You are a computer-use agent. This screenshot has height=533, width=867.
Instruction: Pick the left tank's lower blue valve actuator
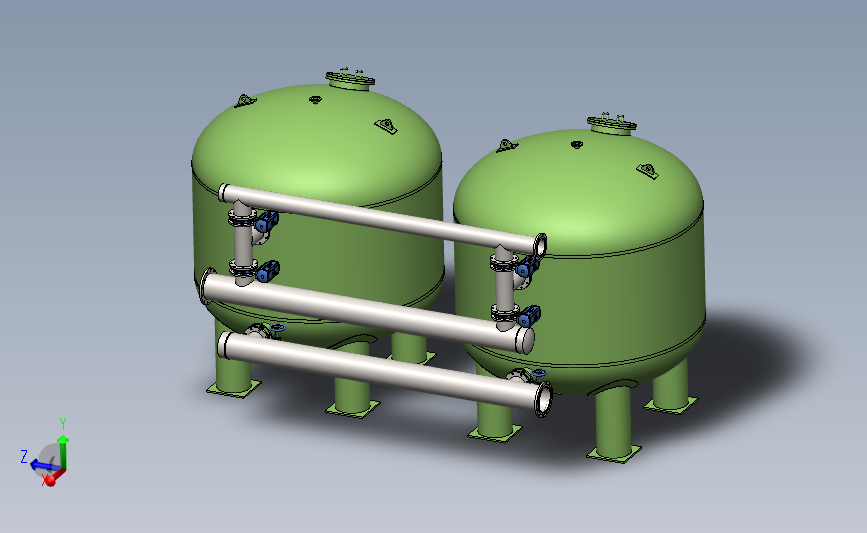(x=268, y=271)
